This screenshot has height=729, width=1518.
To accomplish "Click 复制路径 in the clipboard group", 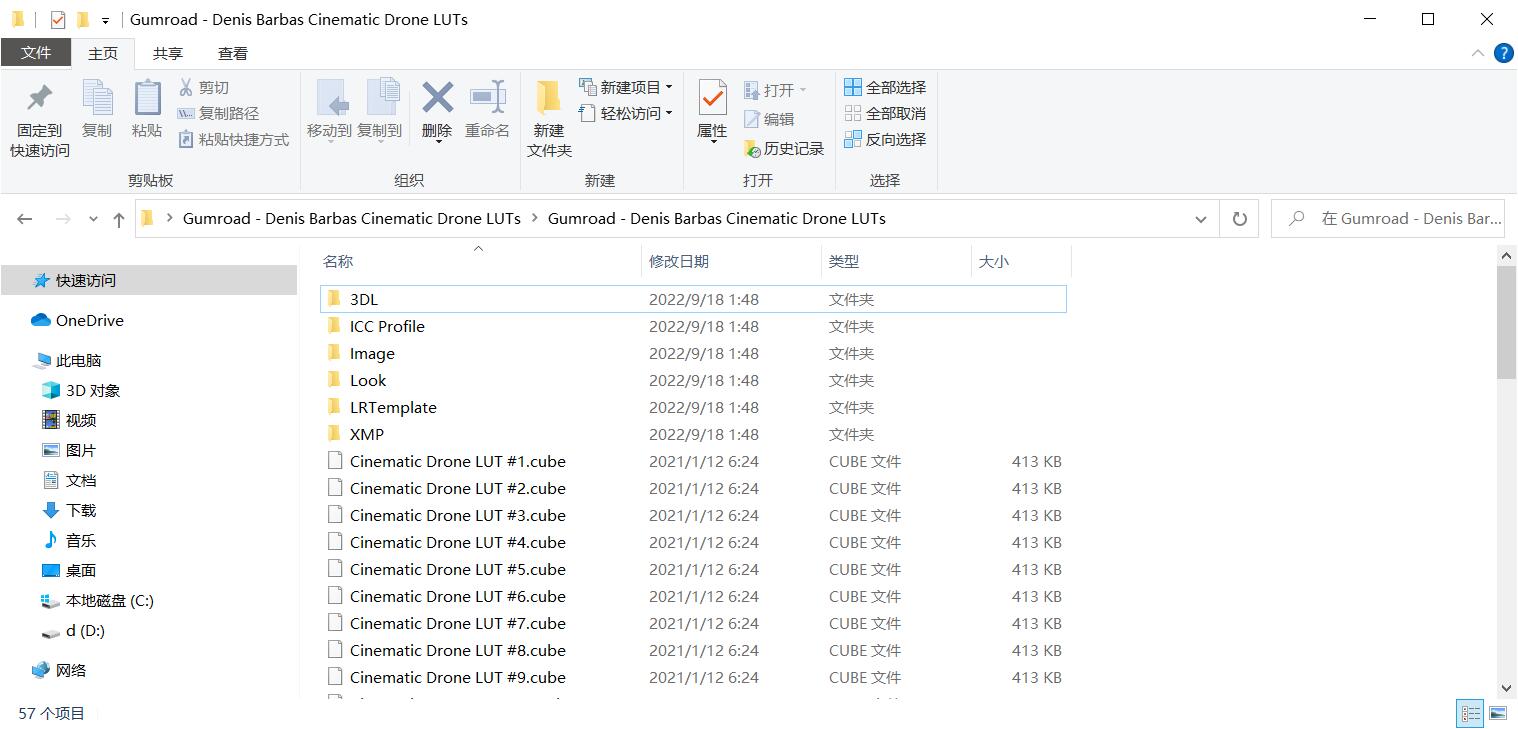I will coord(218,114).
